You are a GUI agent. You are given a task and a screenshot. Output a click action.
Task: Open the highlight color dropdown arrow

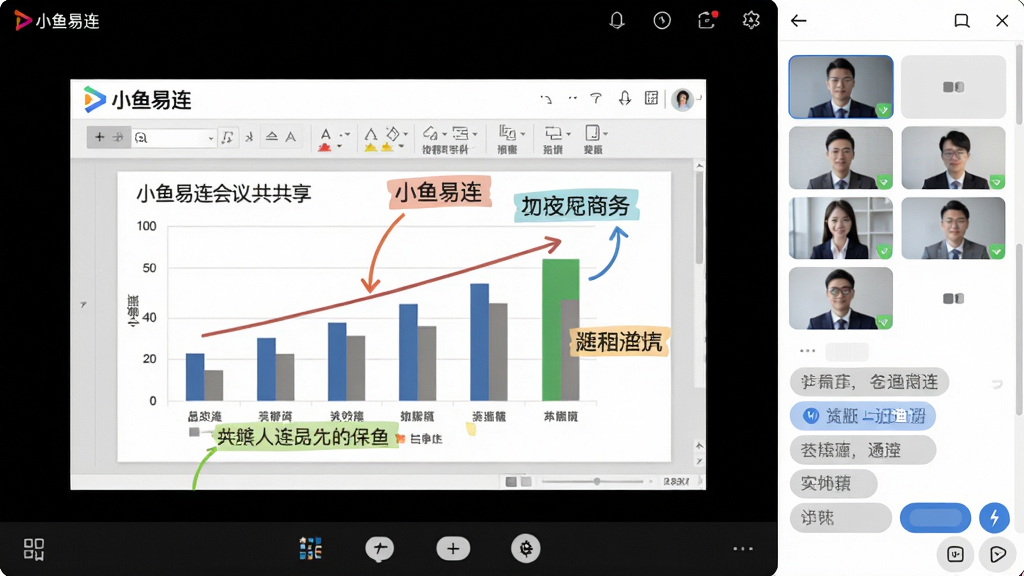point(401,147)
